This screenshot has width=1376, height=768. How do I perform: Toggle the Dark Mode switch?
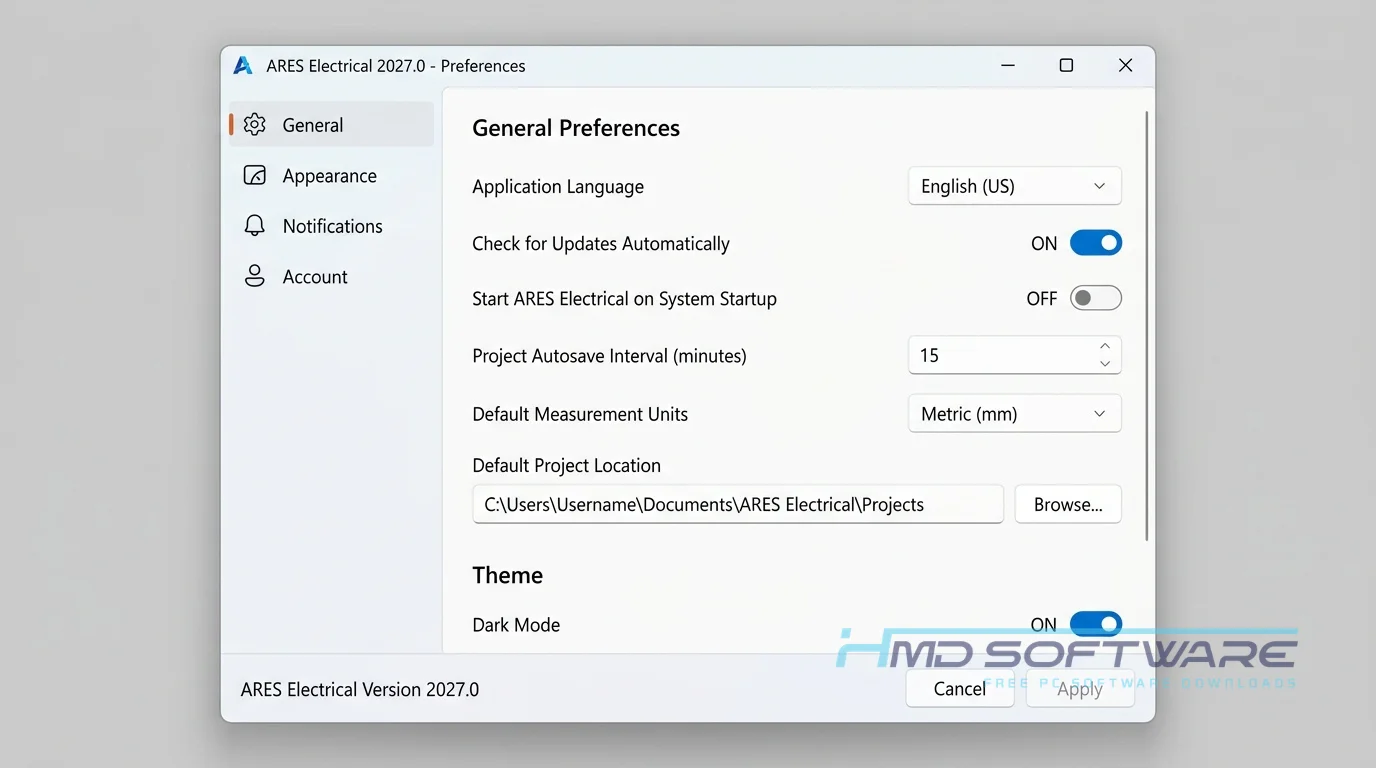point(1096,624)
